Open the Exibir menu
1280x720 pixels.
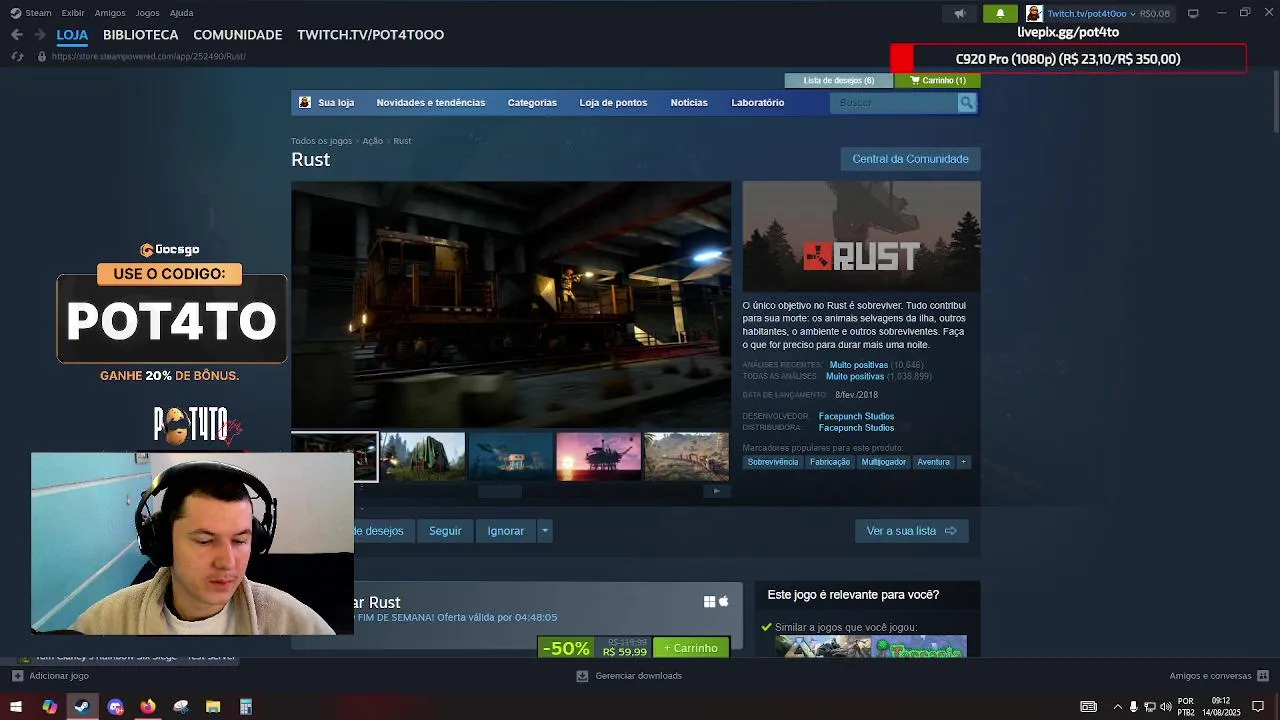[73, 13]
